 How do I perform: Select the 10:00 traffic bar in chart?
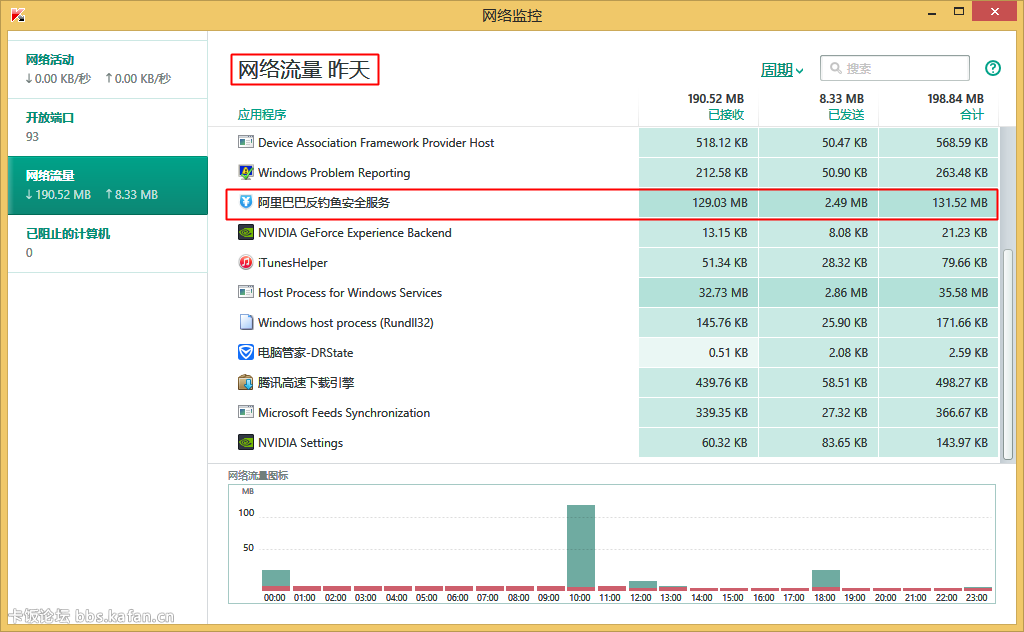(581, 547)
